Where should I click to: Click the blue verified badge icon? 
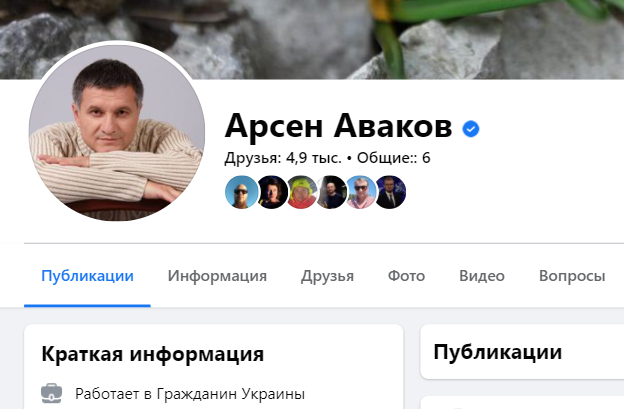[471, 129]
